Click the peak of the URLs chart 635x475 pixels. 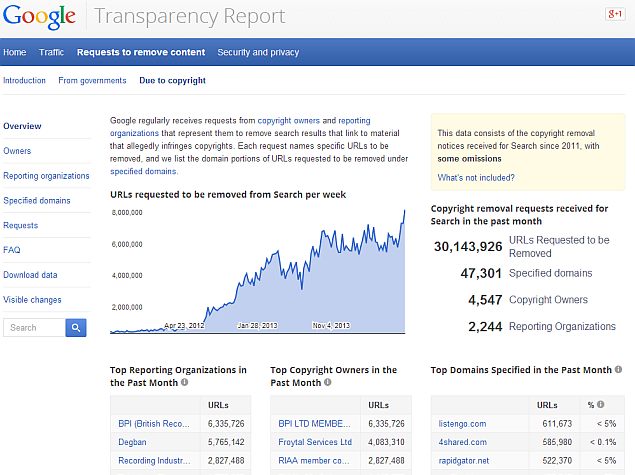[x=404, y=211]
